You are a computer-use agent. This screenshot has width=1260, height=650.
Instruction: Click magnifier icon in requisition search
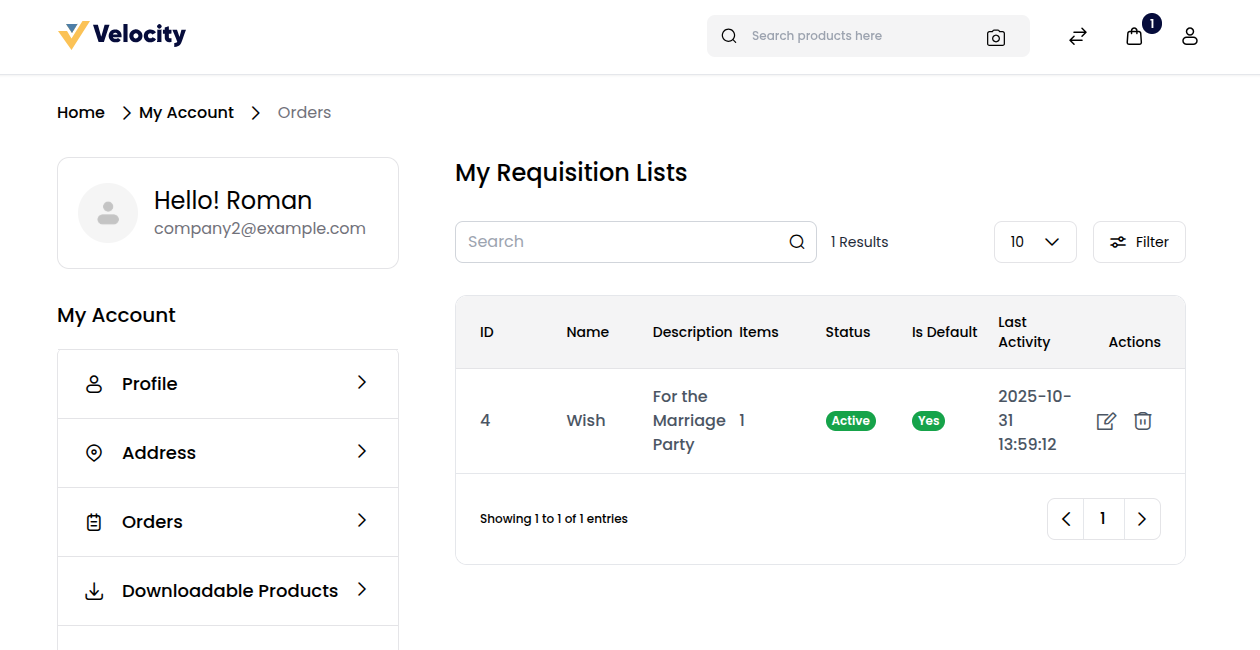(797, 242)
